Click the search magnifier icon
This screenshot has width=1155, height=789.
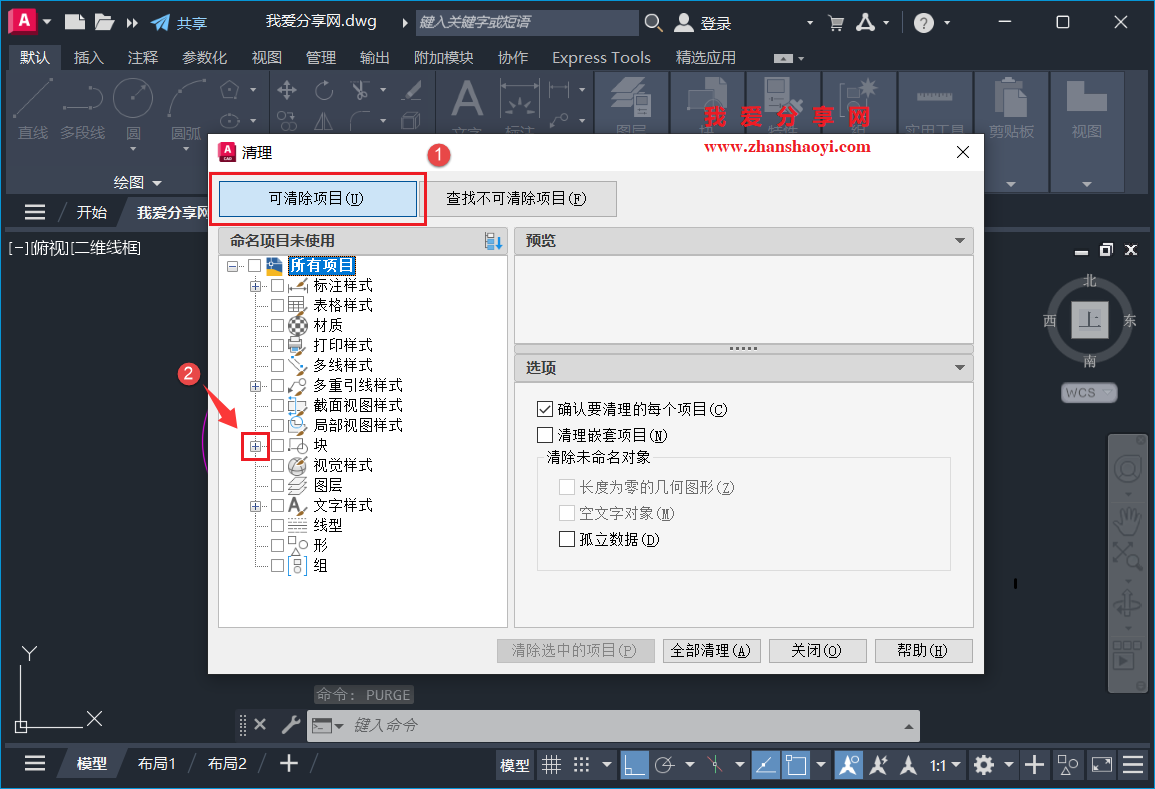click(x=653, y=22)
